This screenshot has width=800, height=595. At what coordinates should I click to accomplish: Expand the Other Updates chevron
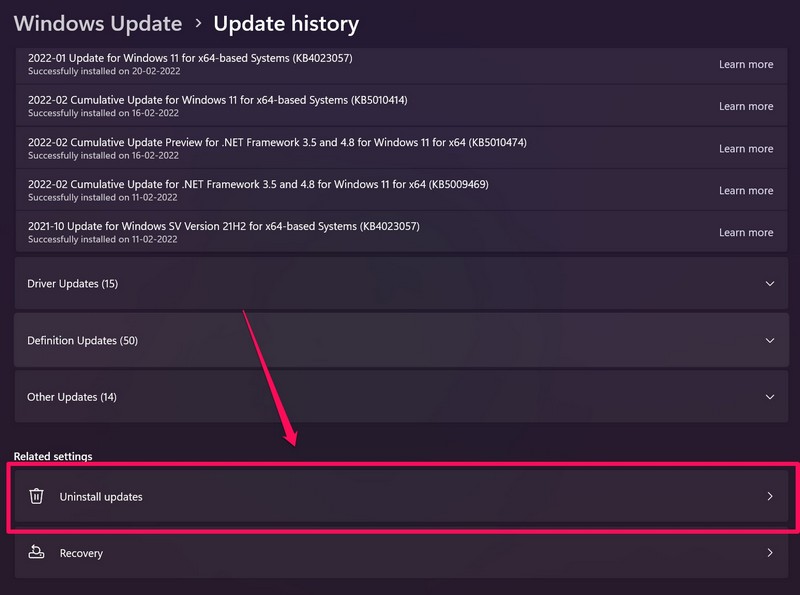(x=769, y=397)
